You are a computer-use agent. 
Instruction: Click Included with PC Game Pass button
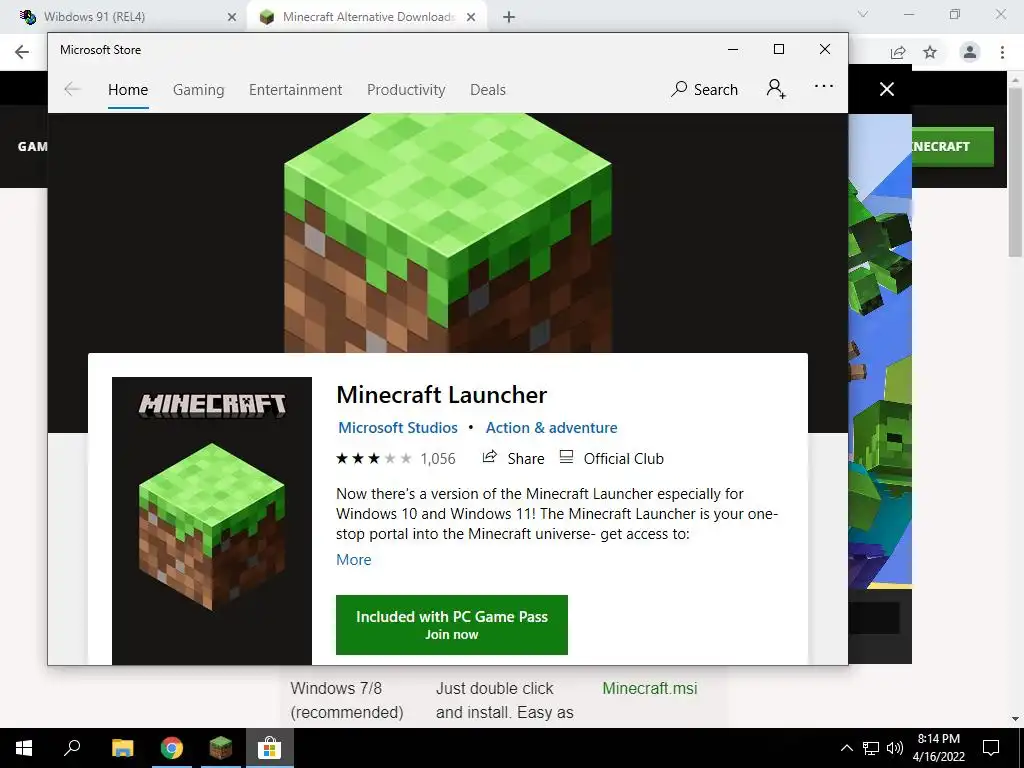[x=452, y=625]
